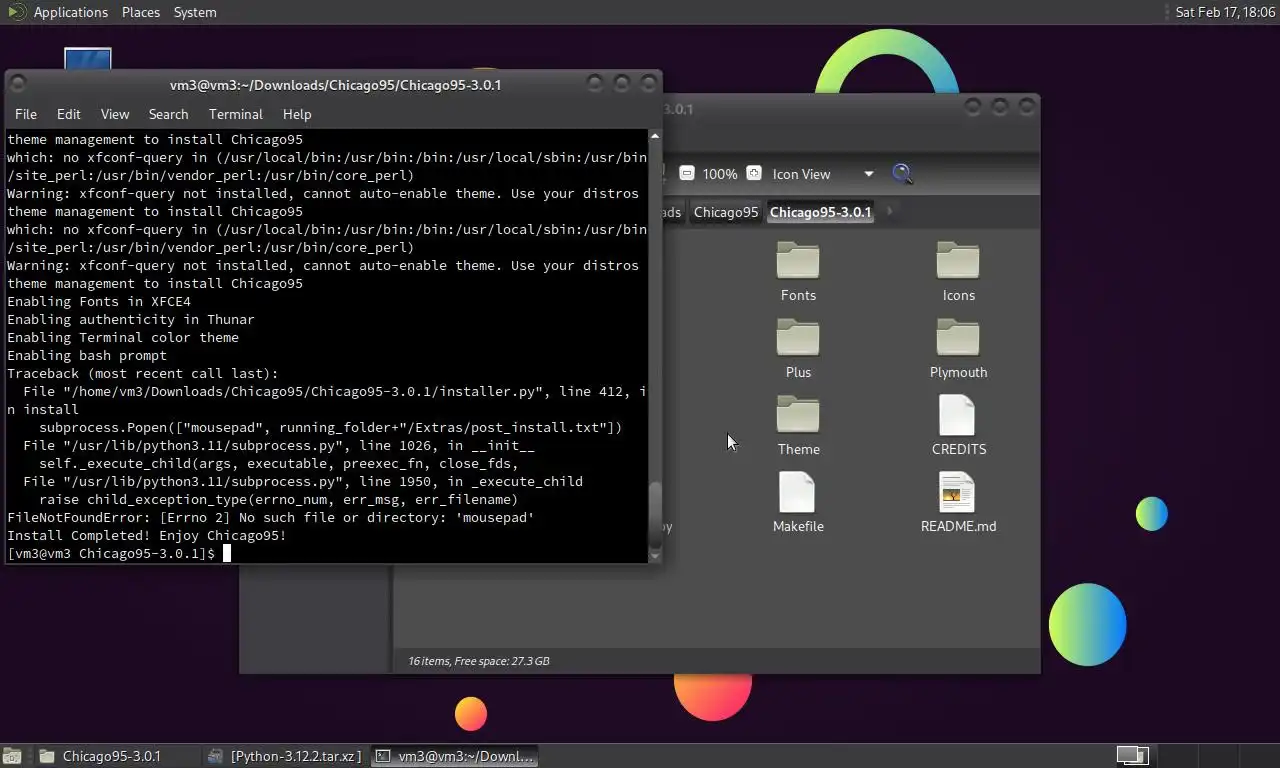Select the Plymouth folder
The image size is (1280, 768).
tap(958, 348)
